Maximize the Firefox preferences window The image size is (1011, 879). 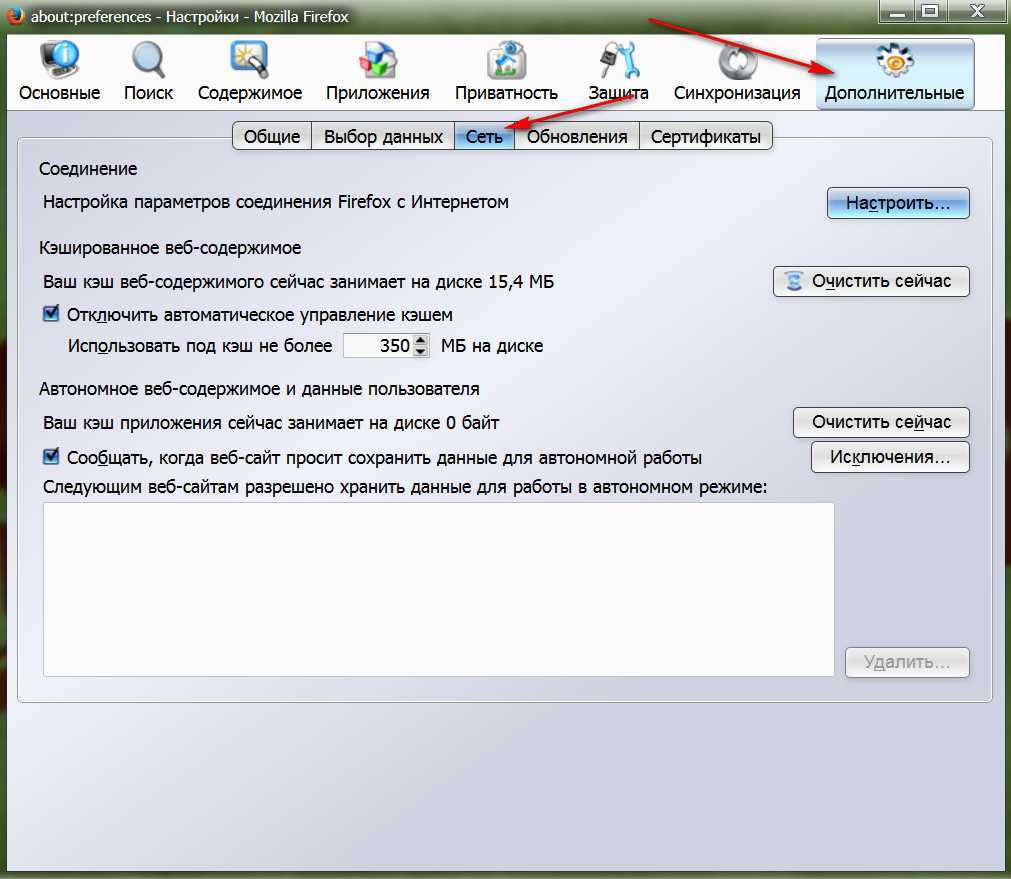(x=930, y=11)
